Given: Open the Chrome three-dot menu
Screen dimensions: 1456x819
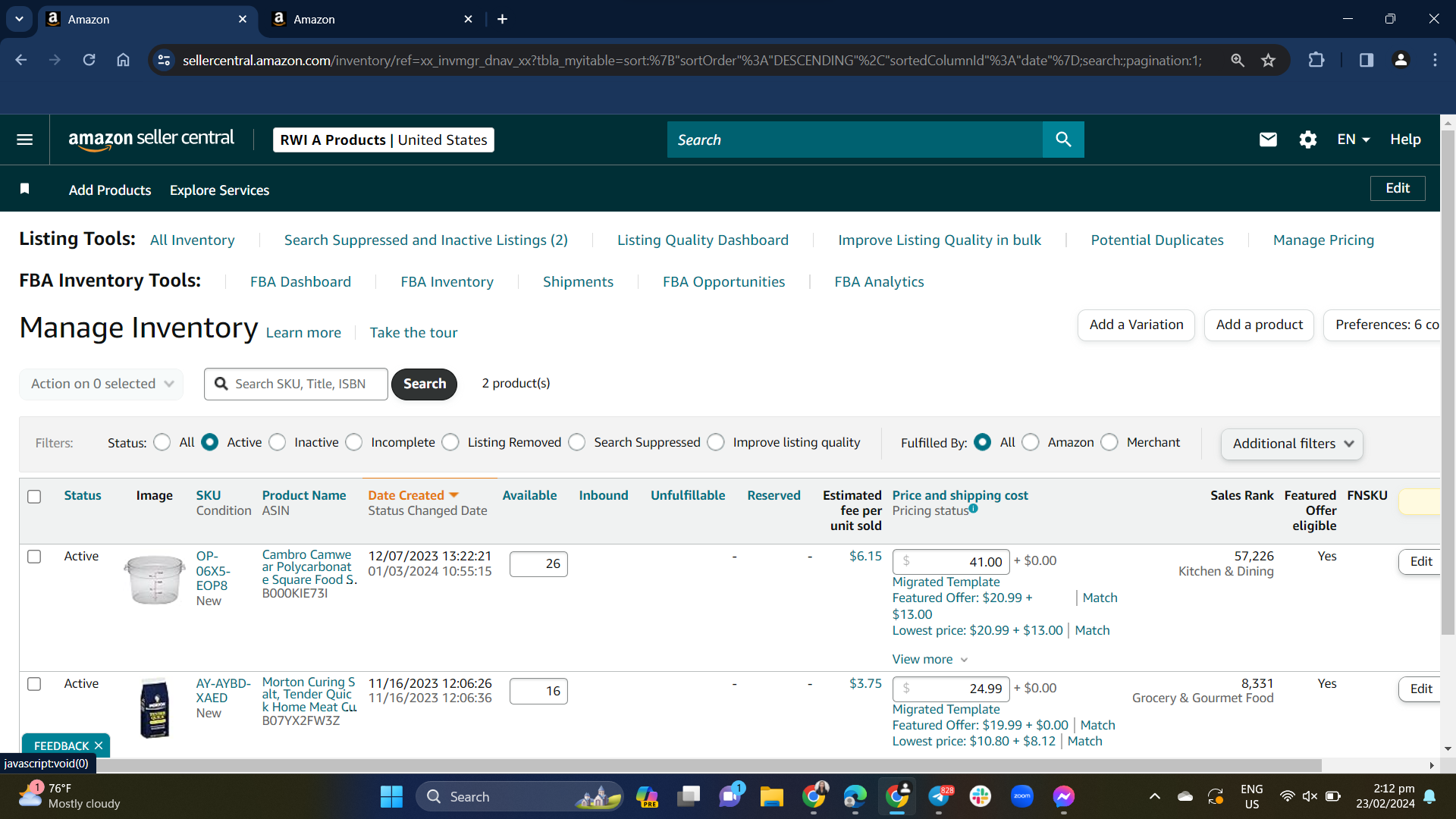Looking at the screenshot, I should click(1435, 60).
